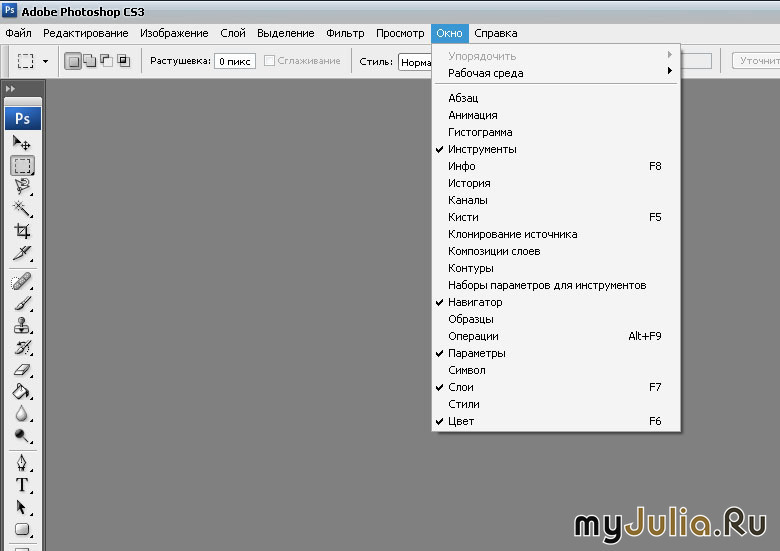Show the Клонирование источника panel
The height and width of the screenshot is (551, 780).
(x=556, y=234)
